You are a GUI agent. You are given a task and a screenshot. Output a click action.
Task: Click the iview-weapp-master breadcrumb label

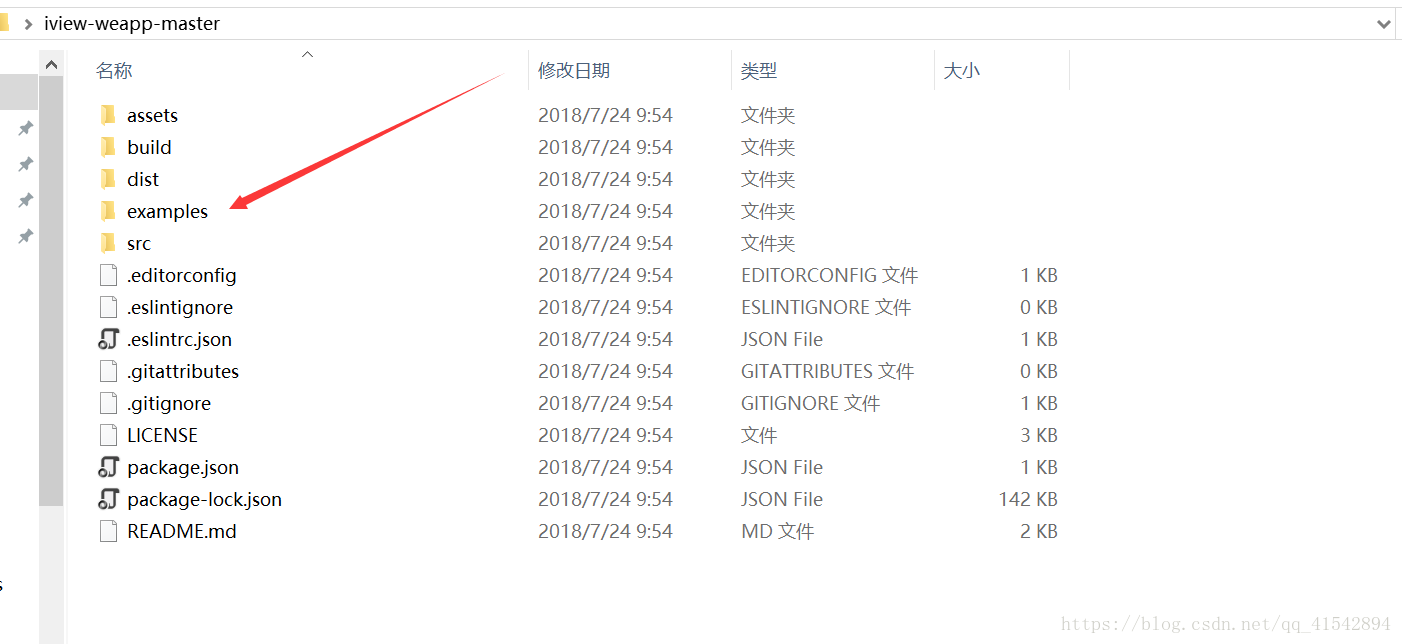click(132, 23)
